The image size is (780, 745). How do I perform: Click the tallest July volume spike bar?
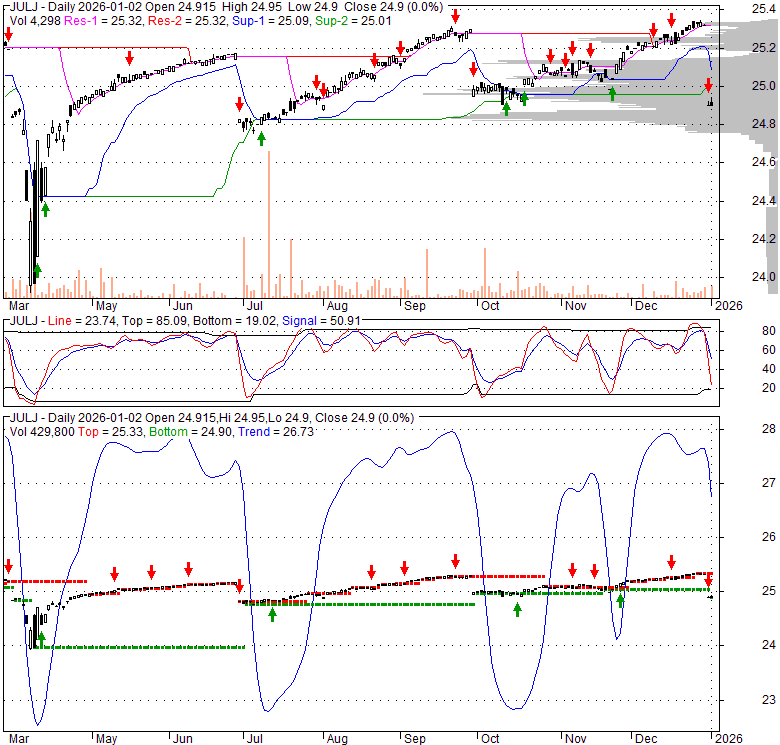(x=269, y=224)
